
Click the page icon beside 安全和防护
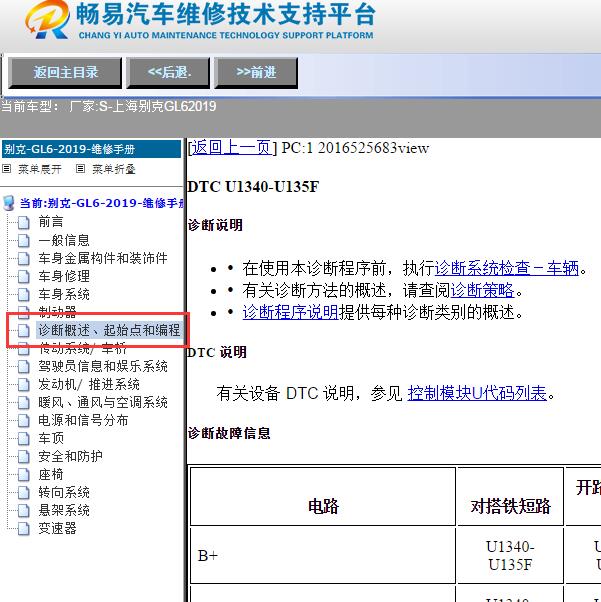[x=24, y=457]
